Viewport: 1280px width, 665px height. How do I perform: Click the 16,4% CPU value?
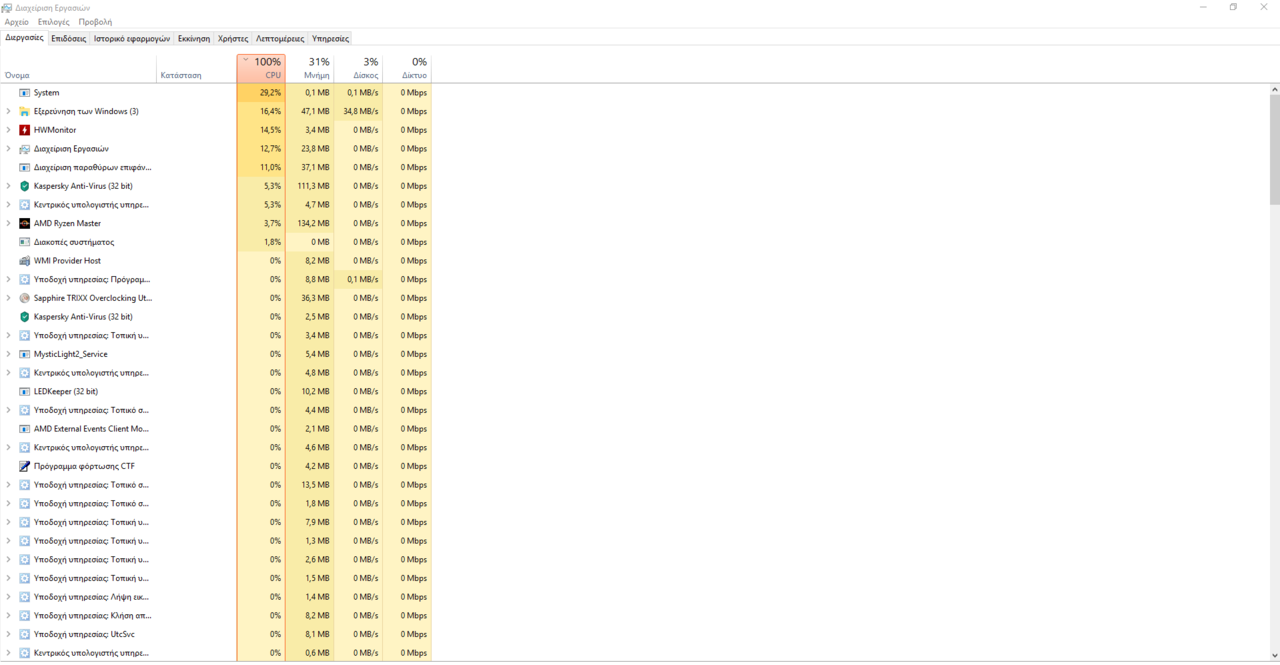(270, 111)
